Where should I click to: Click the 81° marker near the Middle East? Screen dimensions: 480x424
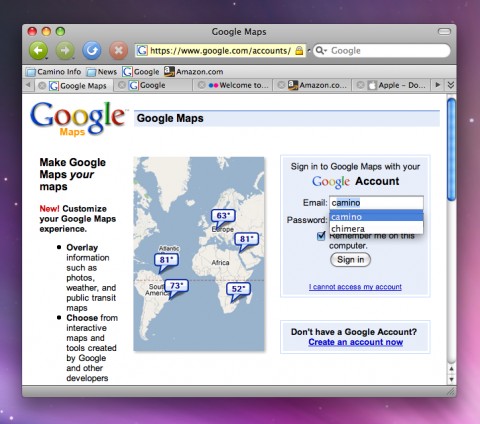point(246,241)
